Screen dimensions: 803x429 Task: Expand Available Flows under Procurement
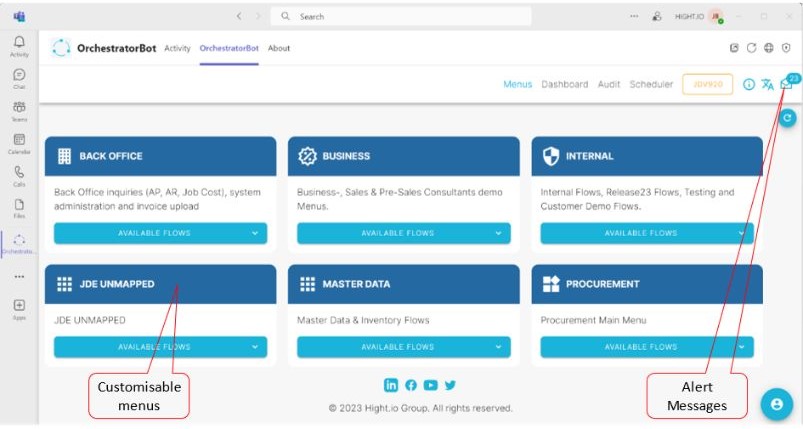[647, 347]
